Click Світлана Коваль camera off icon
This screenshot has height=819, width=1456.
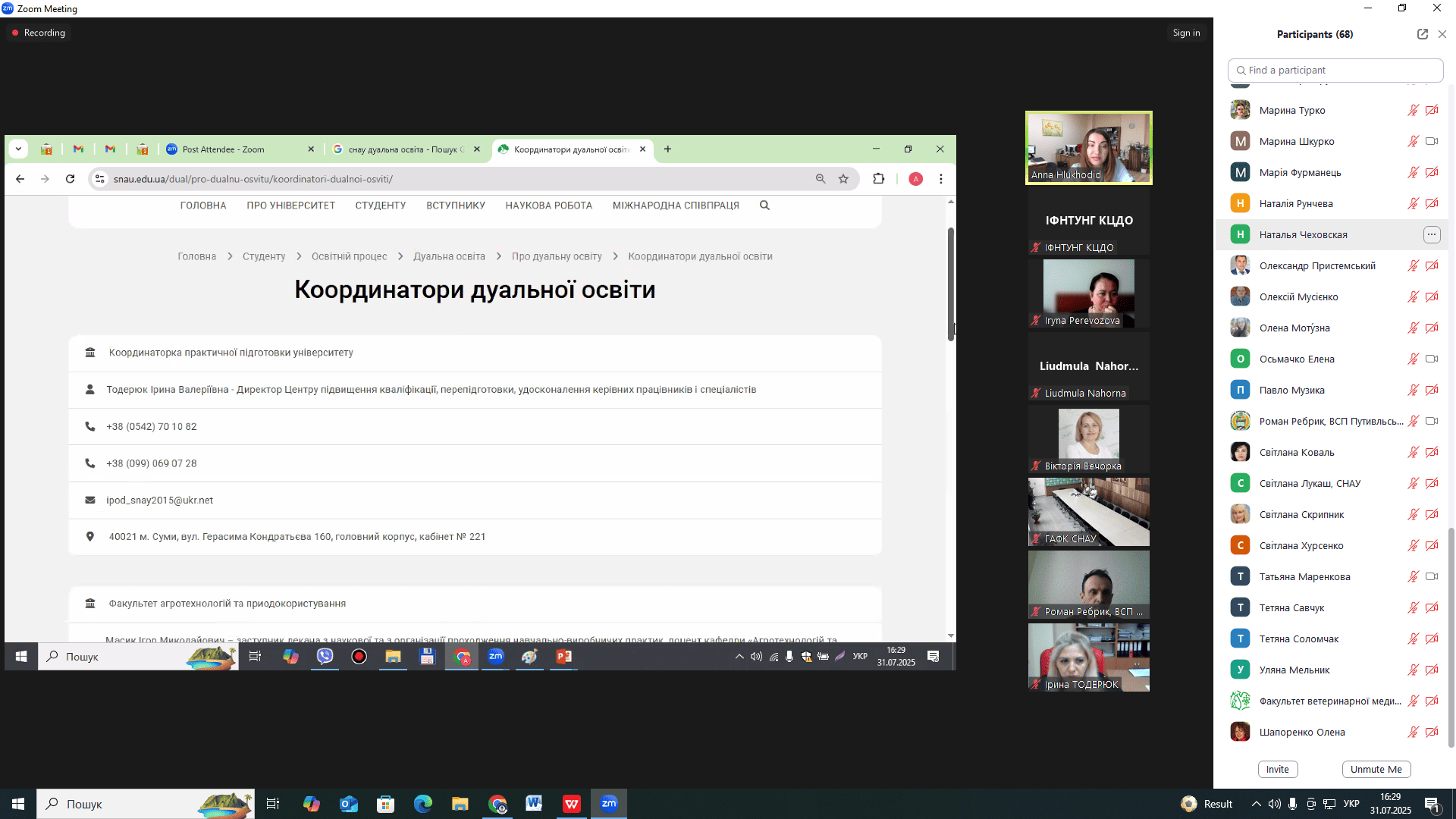click(1432, 452)
